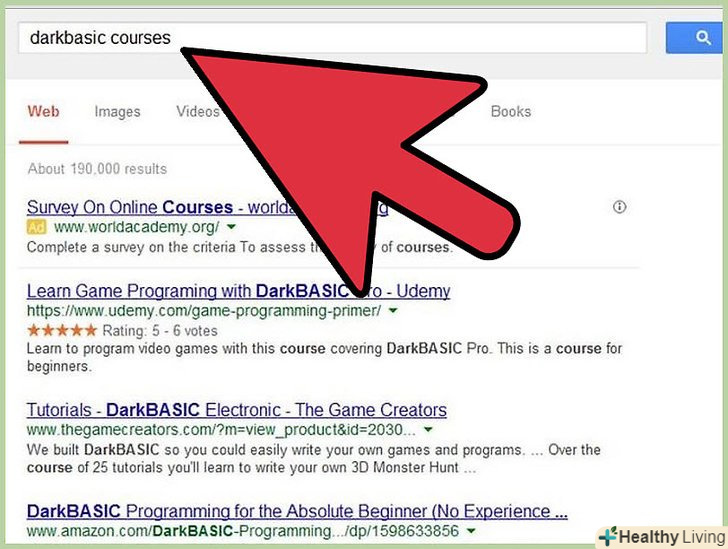
Task: Switch to the Web tab
Action: tap(44, 112)
